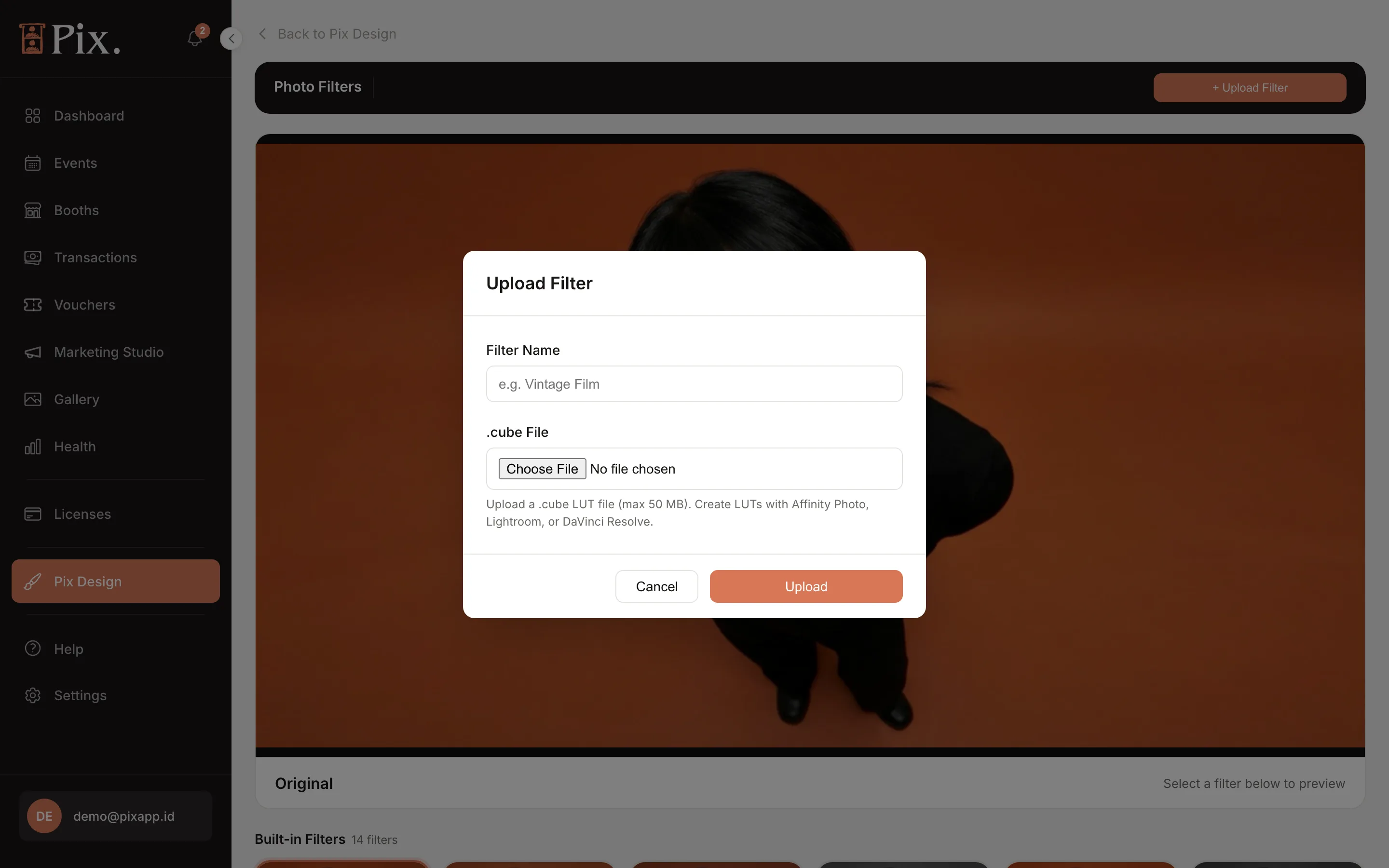Click the Choose File button
Screen dimensions: 1389x868
(542, 468)
